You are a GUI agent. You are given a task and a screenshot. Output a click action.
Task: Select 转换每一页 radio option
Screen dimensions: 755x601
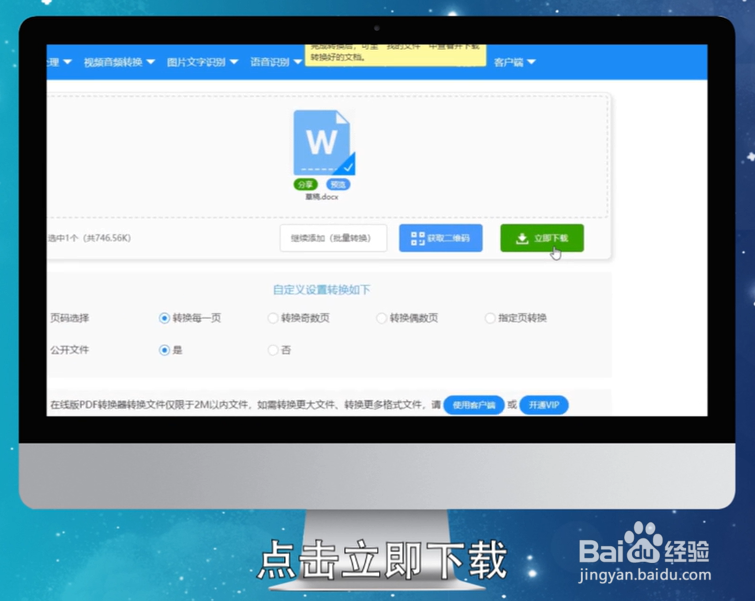pyautogui.click(x=164, y=318)
